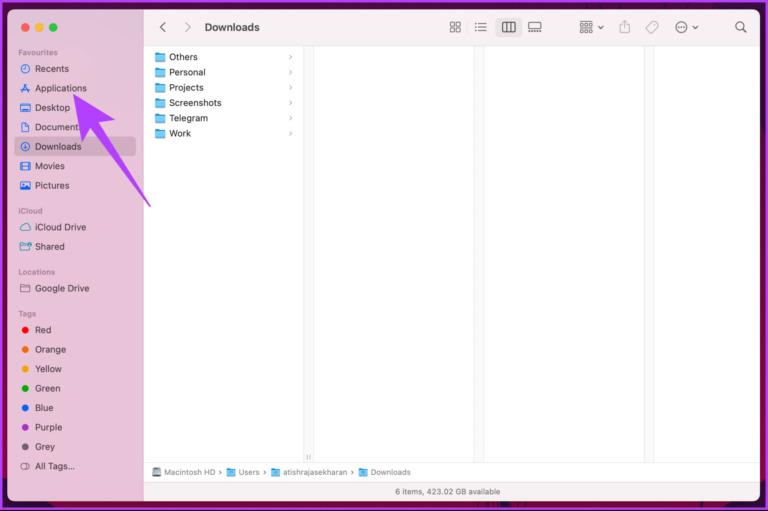The height and width of the screenshot is (511, 768).
Task: Select Downloads in the sidebar
Action: pyautogui.click(x=75, y=146)
